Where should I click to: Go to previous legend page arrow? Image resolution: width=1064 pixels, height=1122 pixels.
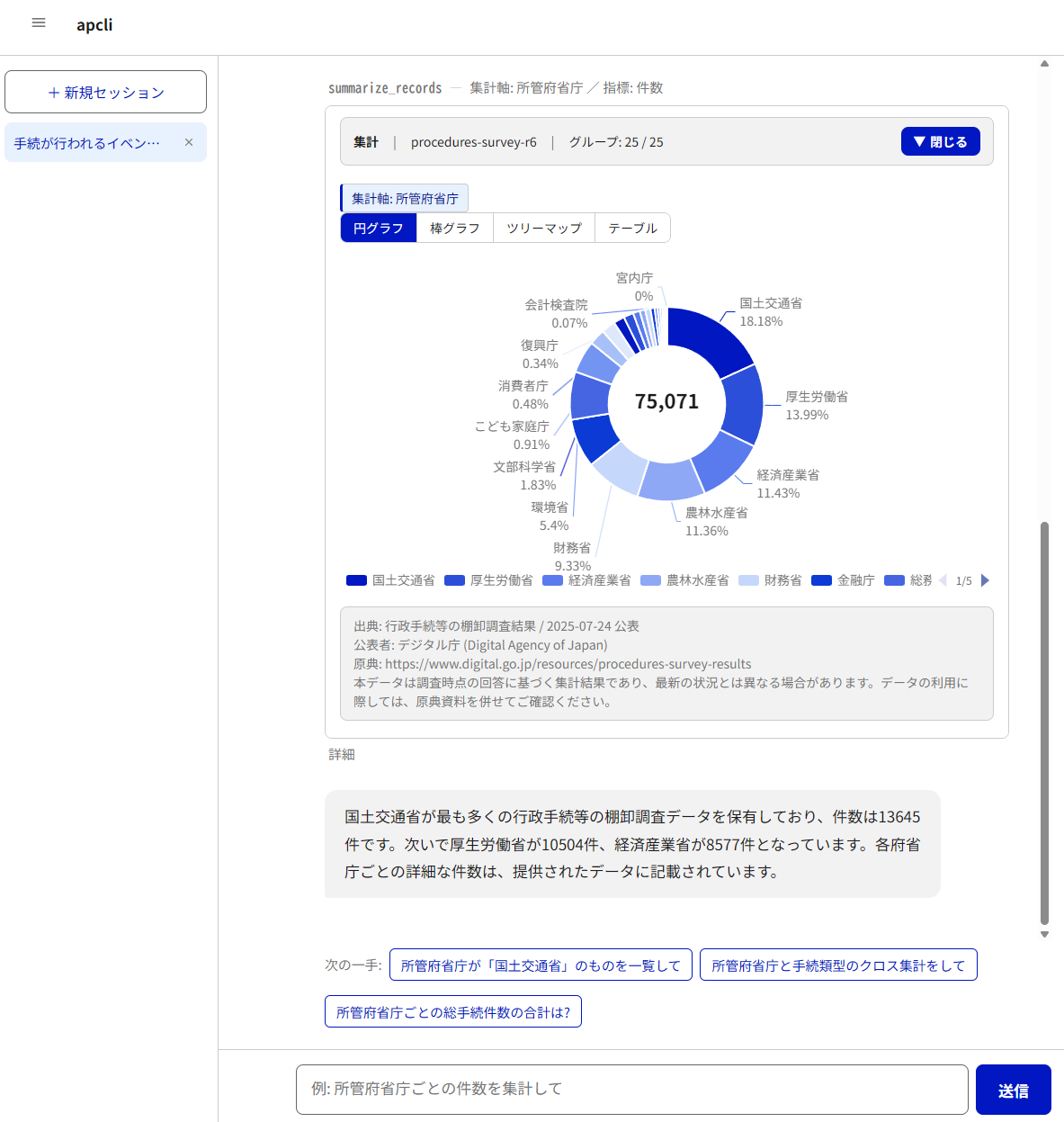pyautogui.click(x=943, y=580)
